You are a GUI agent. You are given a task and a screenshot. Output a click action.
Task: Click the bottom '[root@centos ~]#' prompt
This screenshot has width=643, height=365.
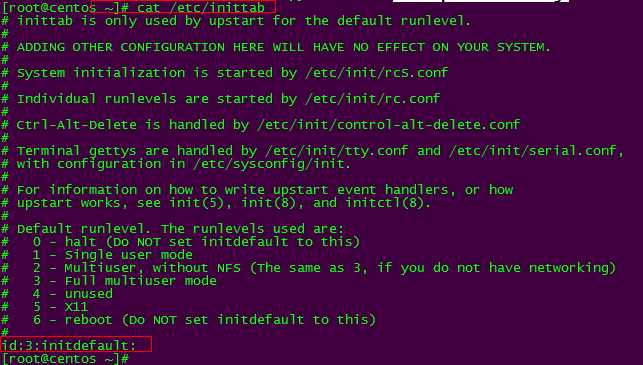[65, 359]
